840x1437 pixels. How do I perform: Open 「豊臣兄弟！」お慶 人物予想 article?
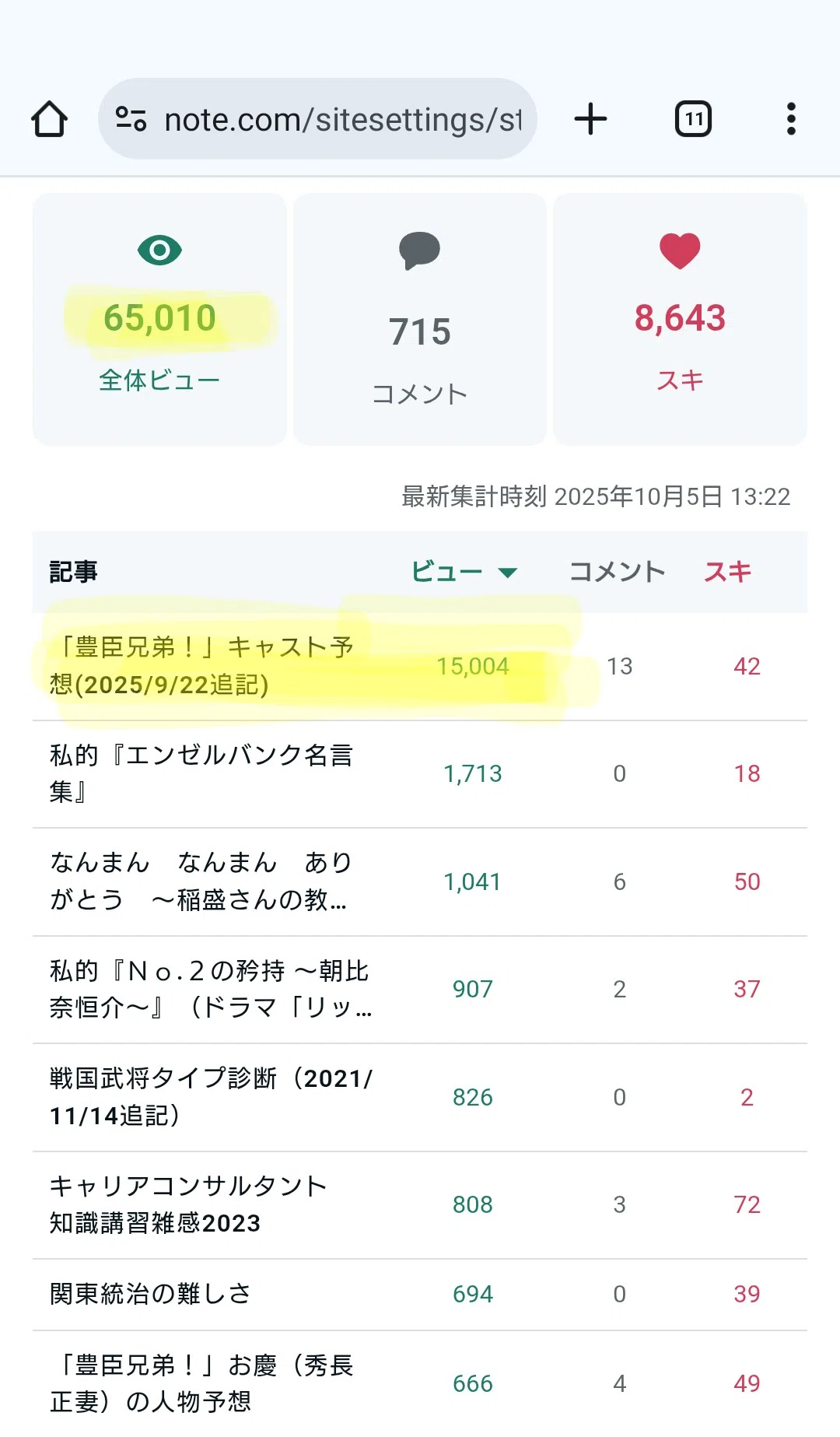[x=201, y=1383]
